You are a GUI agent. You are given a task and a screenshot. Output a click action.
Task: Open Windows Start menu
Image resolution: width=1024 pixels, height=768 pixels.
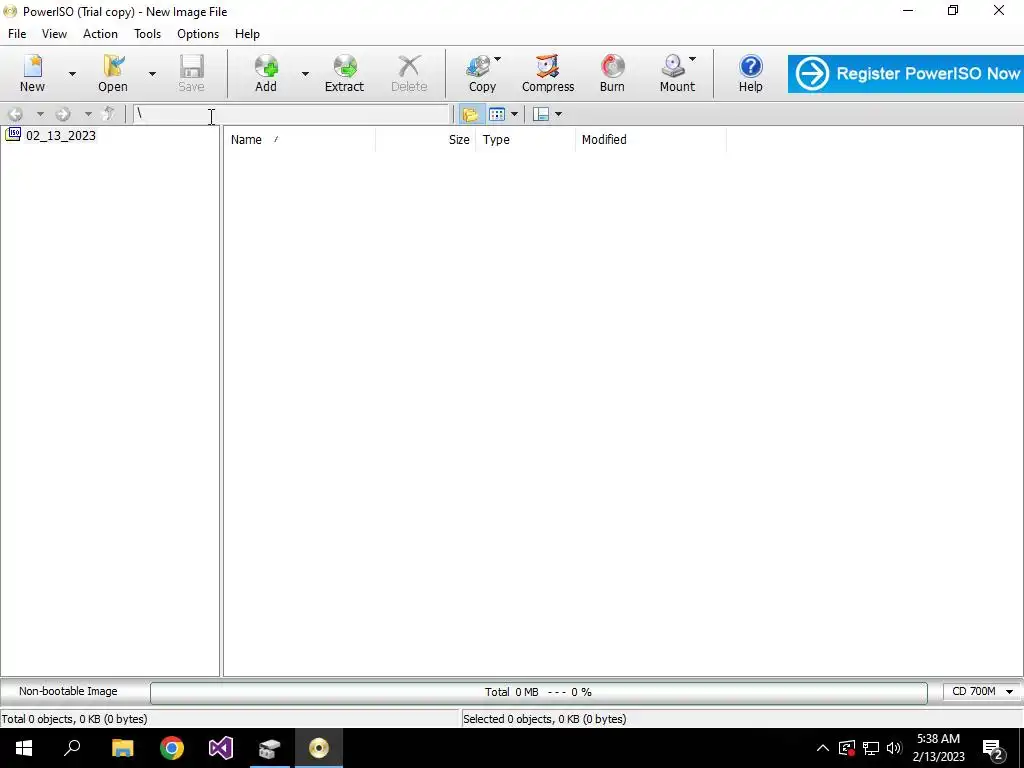pos(24,748)
